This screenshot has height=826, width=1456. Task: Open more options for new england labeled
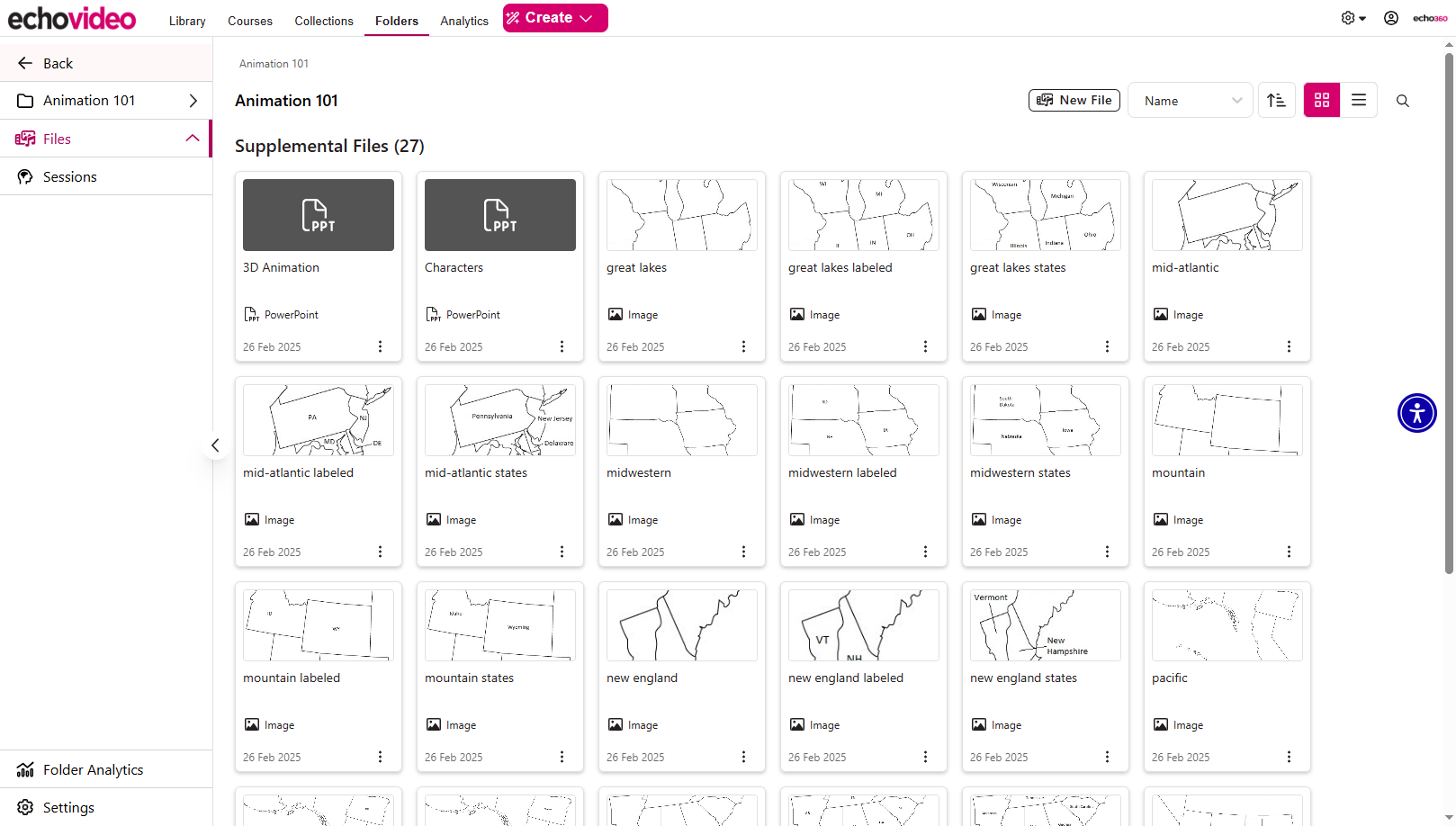(925, 757)
